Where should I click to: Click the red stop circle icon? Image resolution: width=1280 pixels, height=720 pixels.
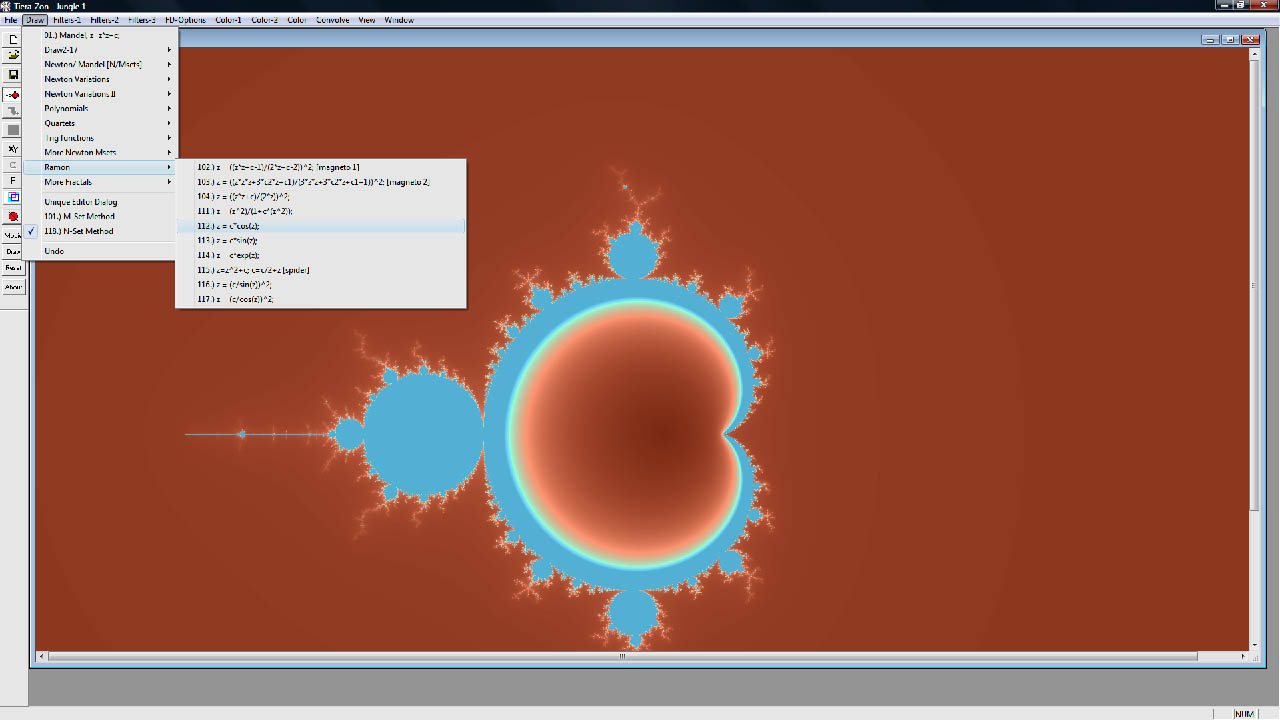[x=13, y=216]
